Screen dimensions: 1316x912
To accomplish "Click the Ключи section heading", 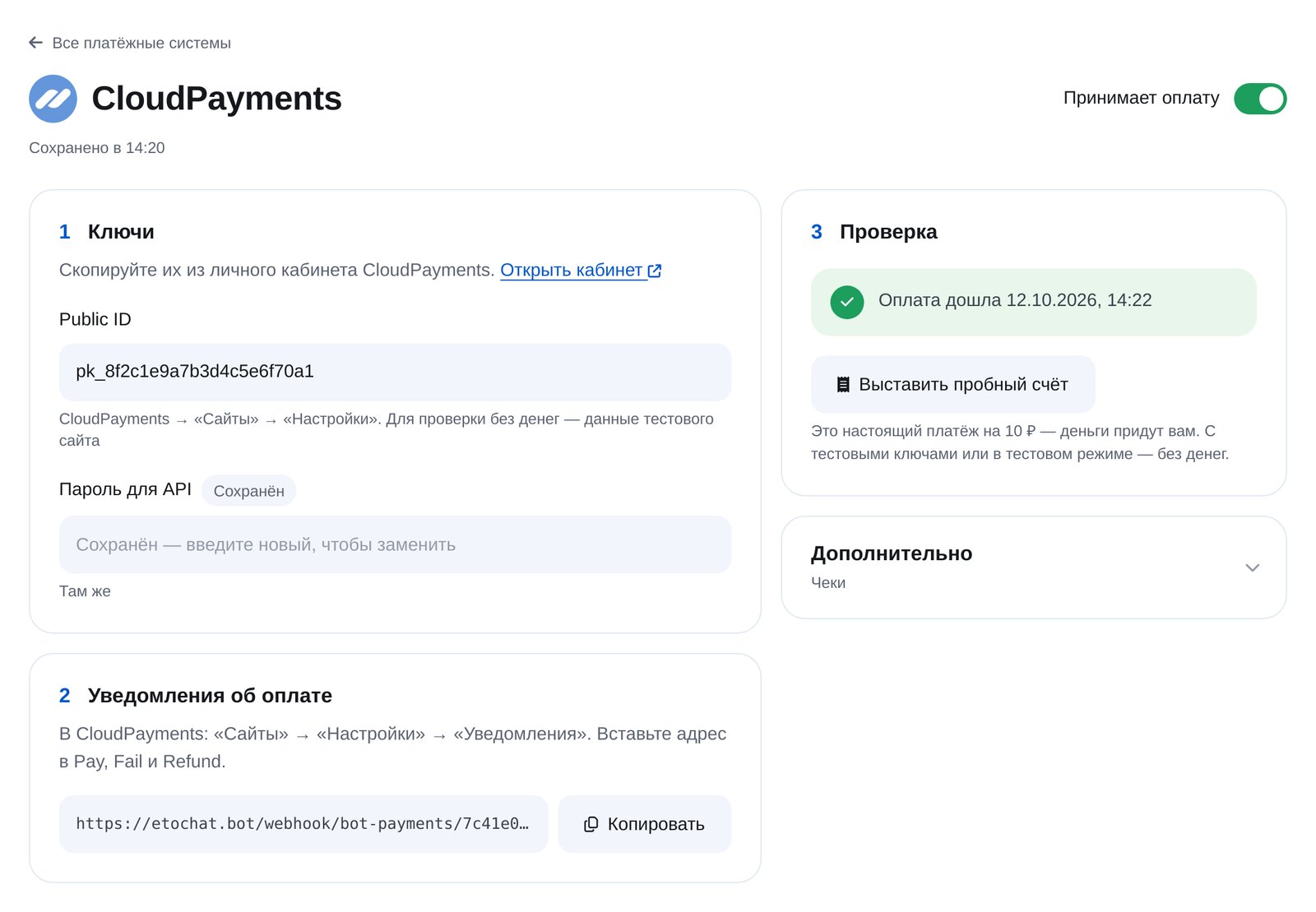I will pos(121,232).
